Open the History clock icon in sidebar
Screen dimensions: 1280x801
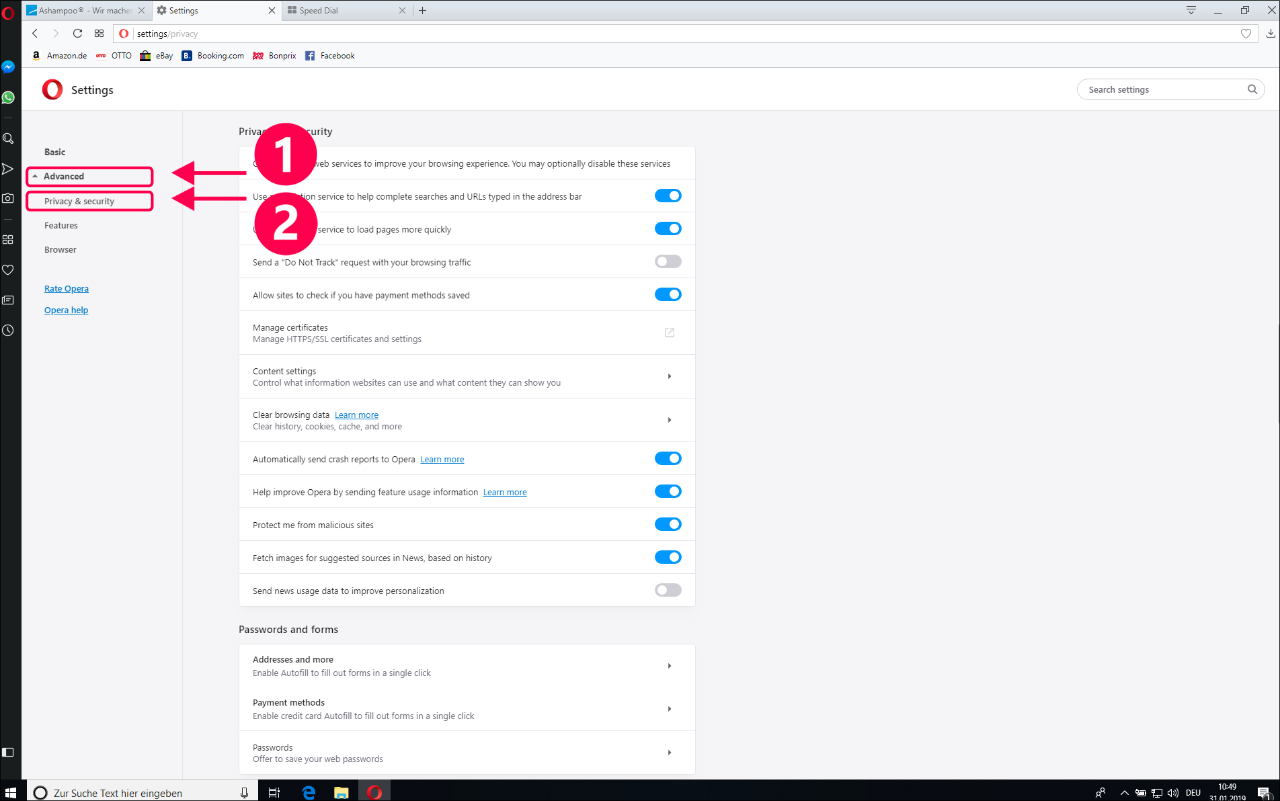(8, 330)
